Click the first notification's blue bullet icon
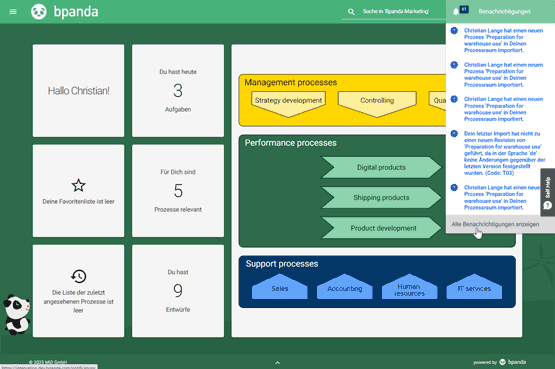The width and height of the screenshot is (555, 369). pos(454,31)
